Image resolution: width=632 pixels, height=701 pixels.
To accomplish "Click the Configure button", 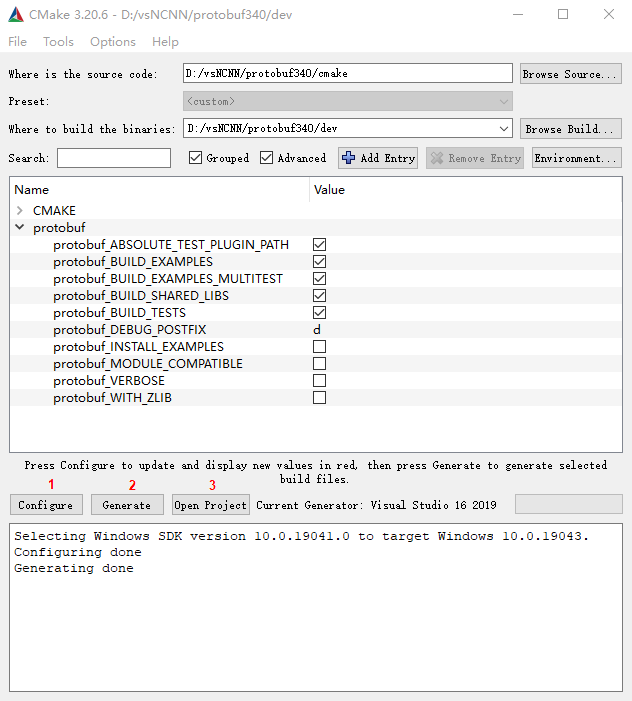I will (x=46, y=505).
